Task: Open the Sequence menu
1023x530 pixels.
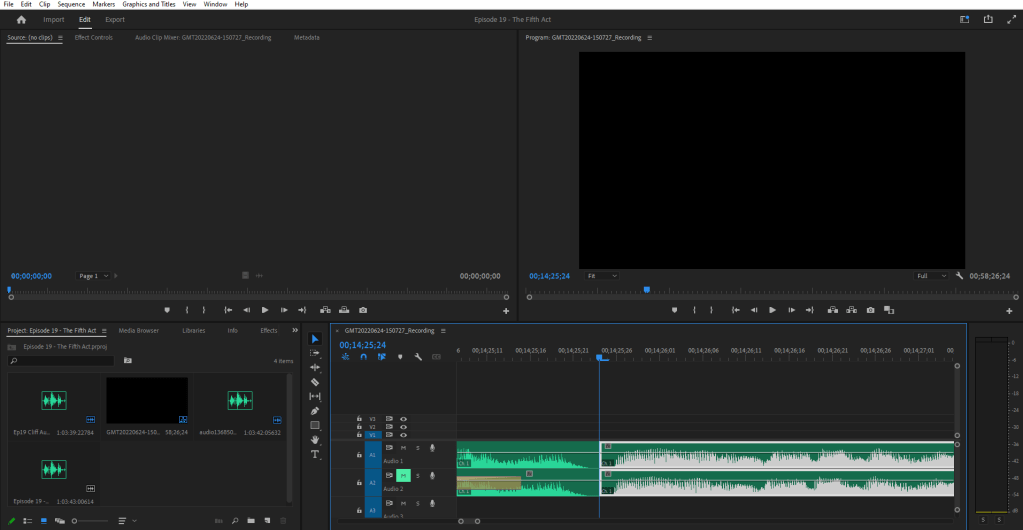Action: [71, 4]
